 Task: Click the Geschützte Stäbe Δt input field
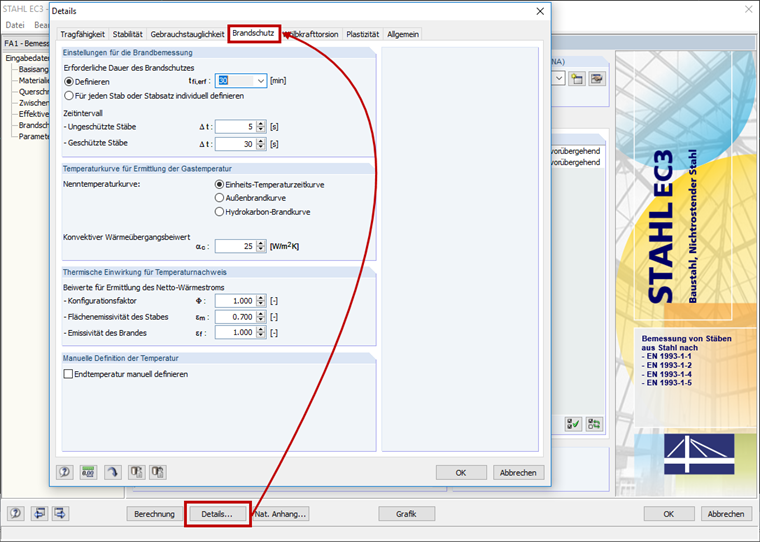pyautogui.click(x=236, y=144)
